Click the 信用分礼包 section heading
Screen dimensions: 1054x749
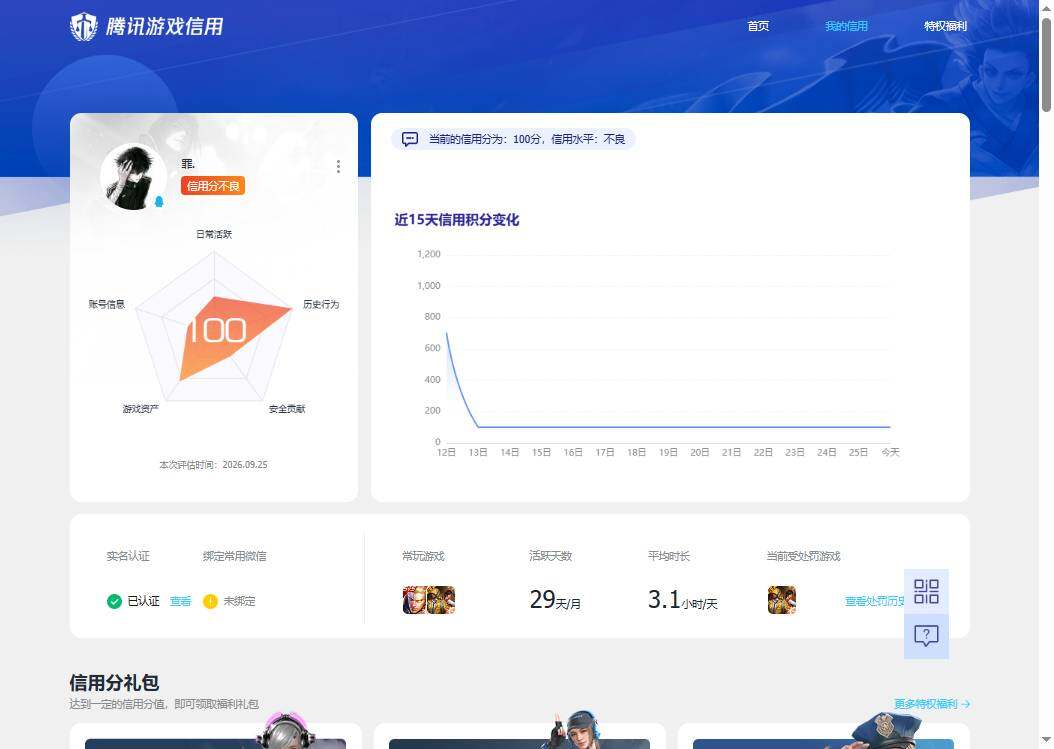pyautogui.click(x=114, y=682)
